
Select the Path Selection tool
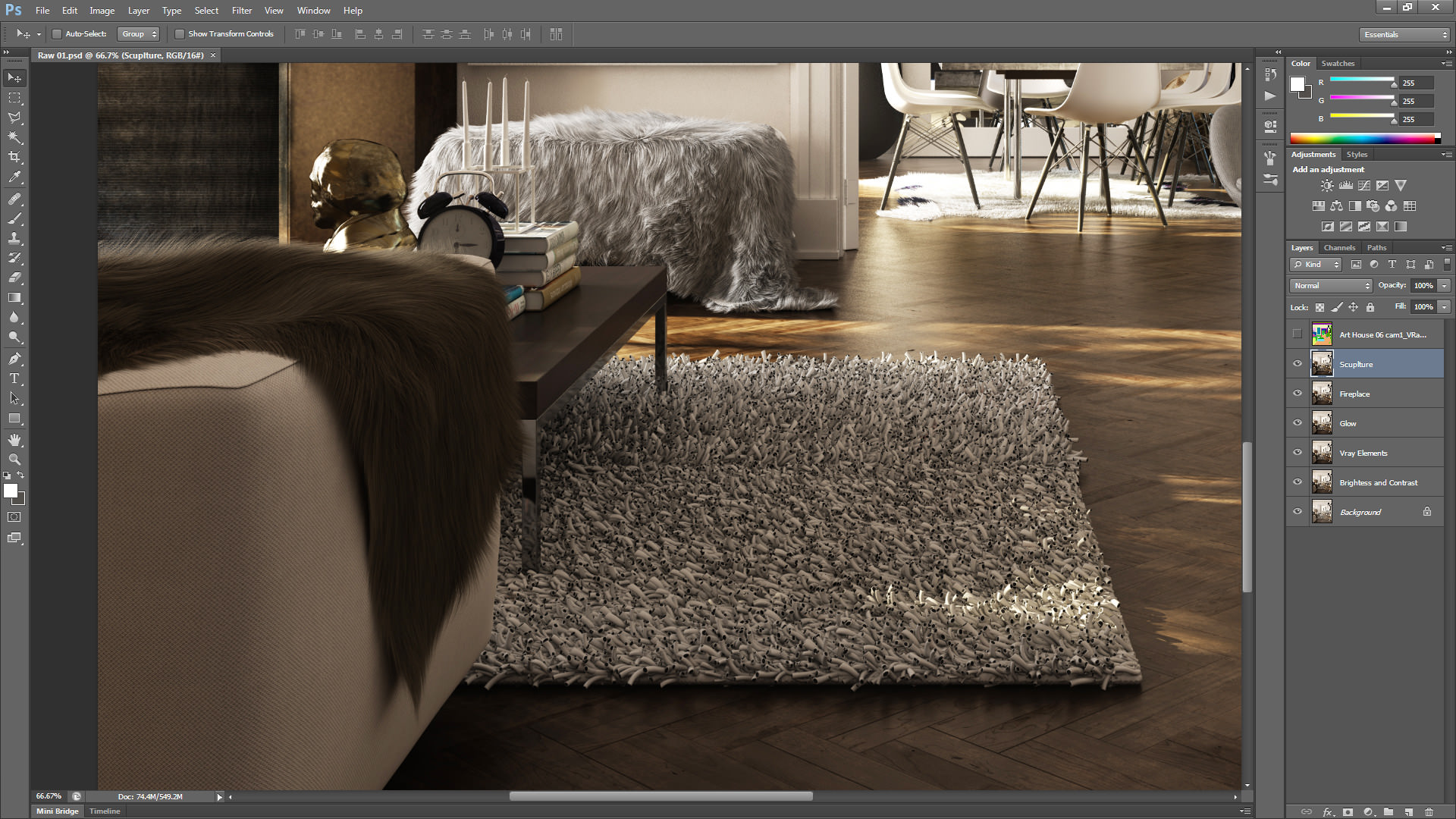pos(14,398)
